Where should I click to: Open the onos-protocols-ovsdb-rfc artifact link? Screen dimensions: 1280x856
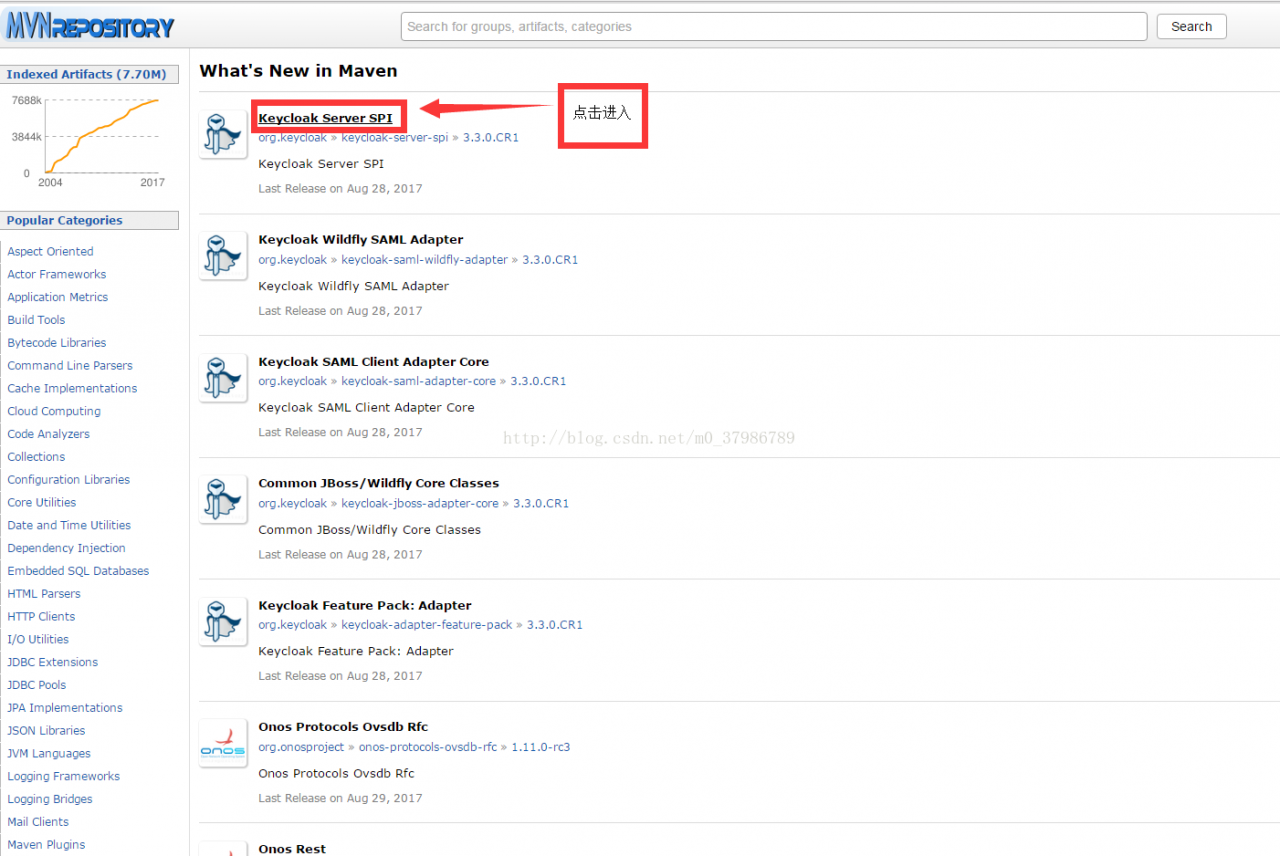point(428,747)
